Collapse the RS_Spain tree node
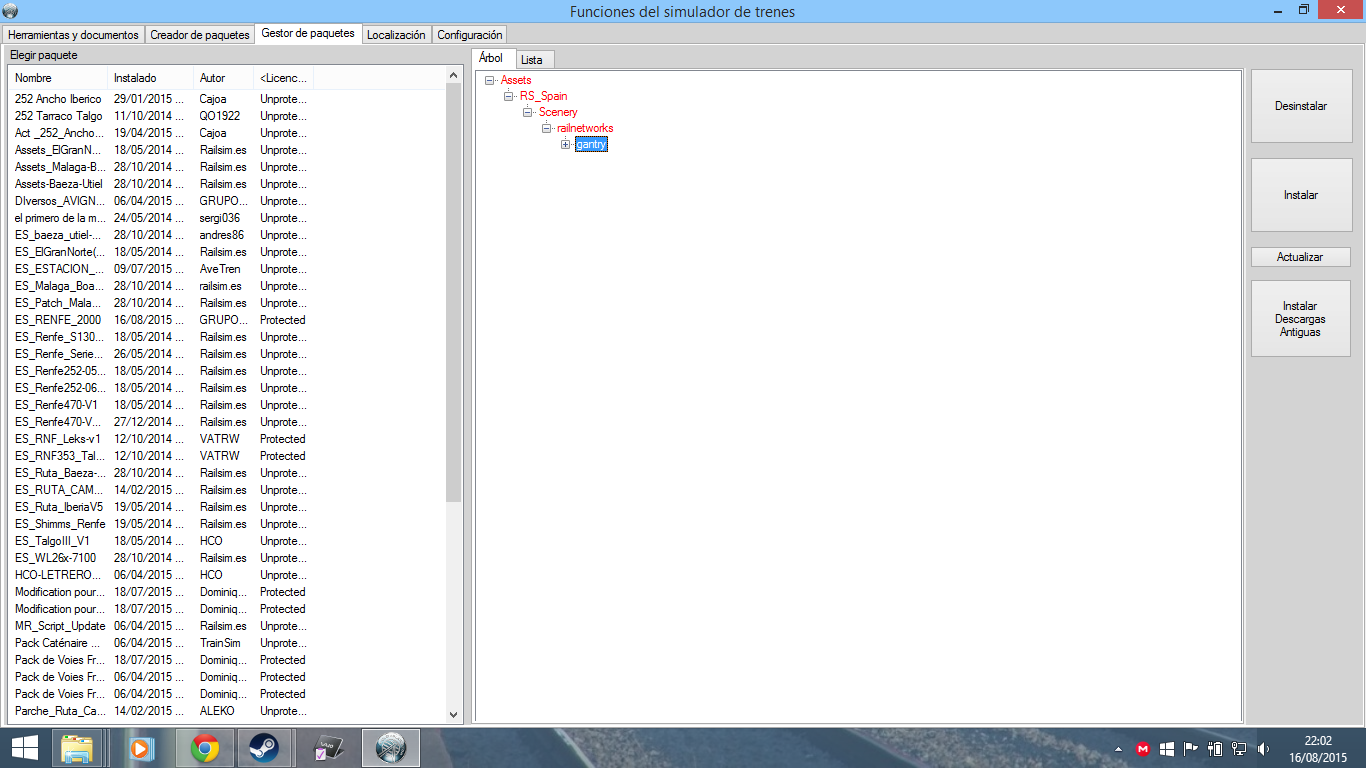The image size is (1366, 768). coord(508,96)
